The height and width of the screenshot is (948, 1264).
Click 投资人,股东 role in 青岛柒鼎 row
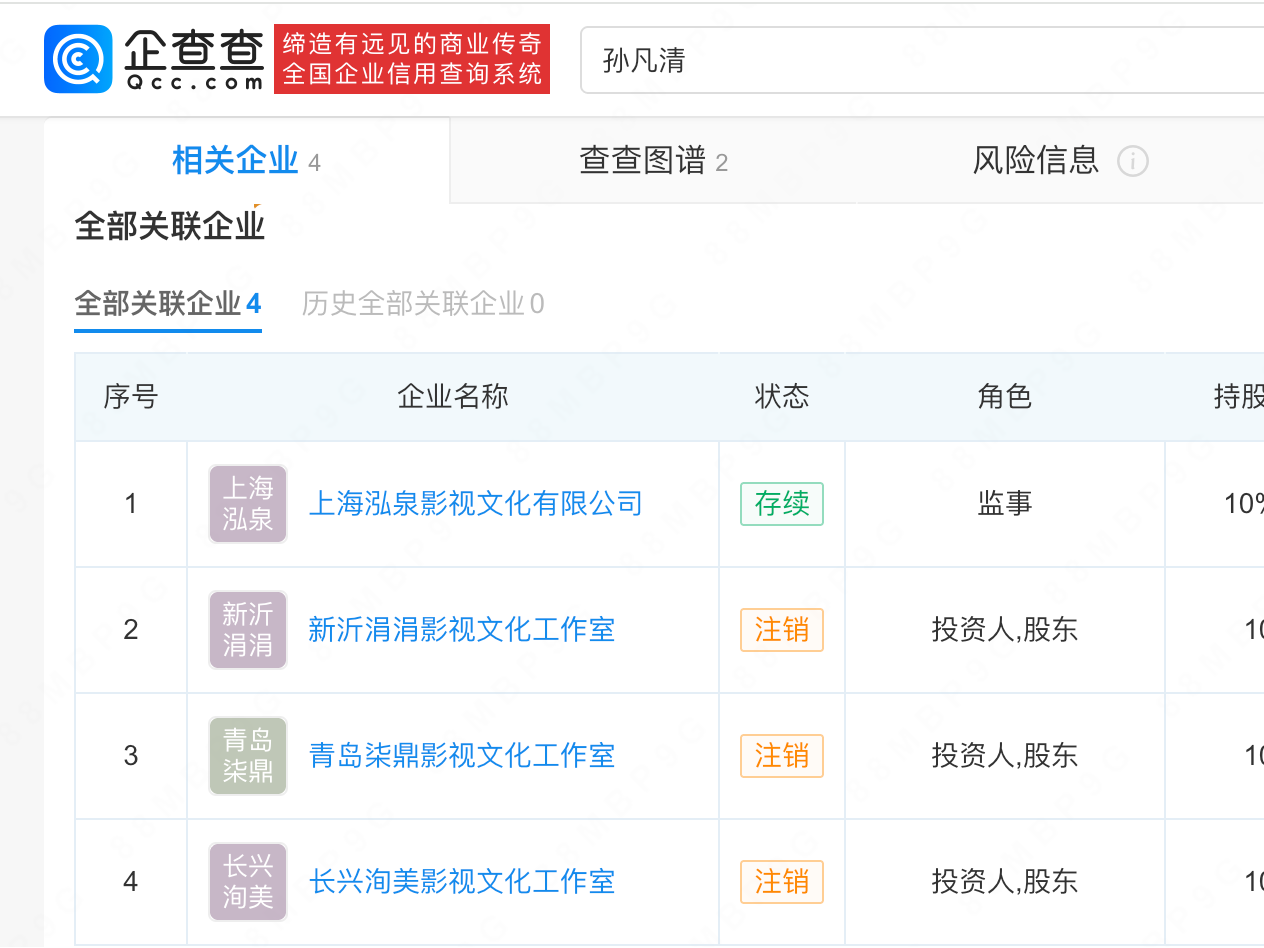click(1005, 756)
